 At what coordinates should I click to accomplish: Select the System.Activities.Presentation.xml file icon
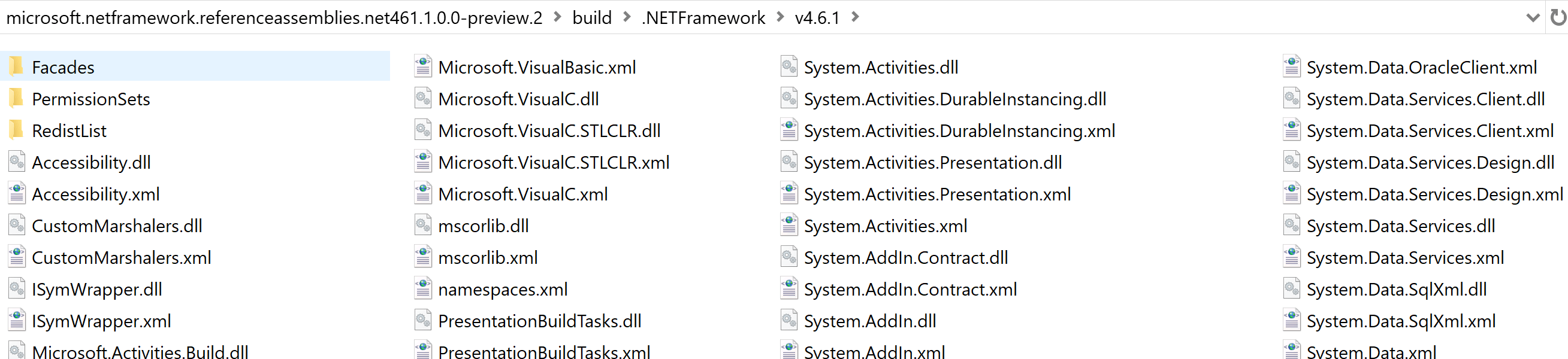[x=789, y=193]
